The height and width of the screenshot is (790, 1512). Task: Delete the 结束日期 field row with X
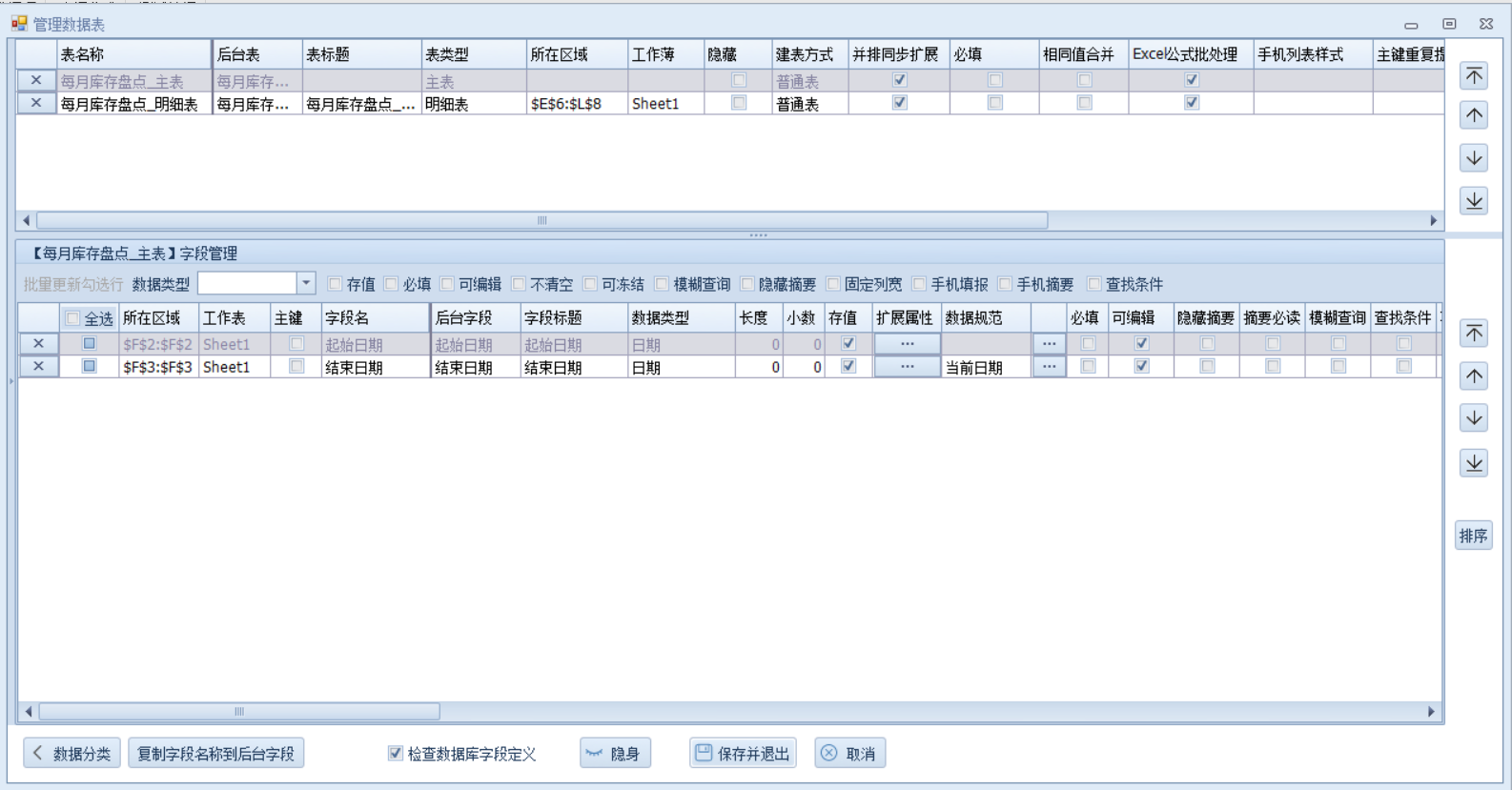click(38, 366)
